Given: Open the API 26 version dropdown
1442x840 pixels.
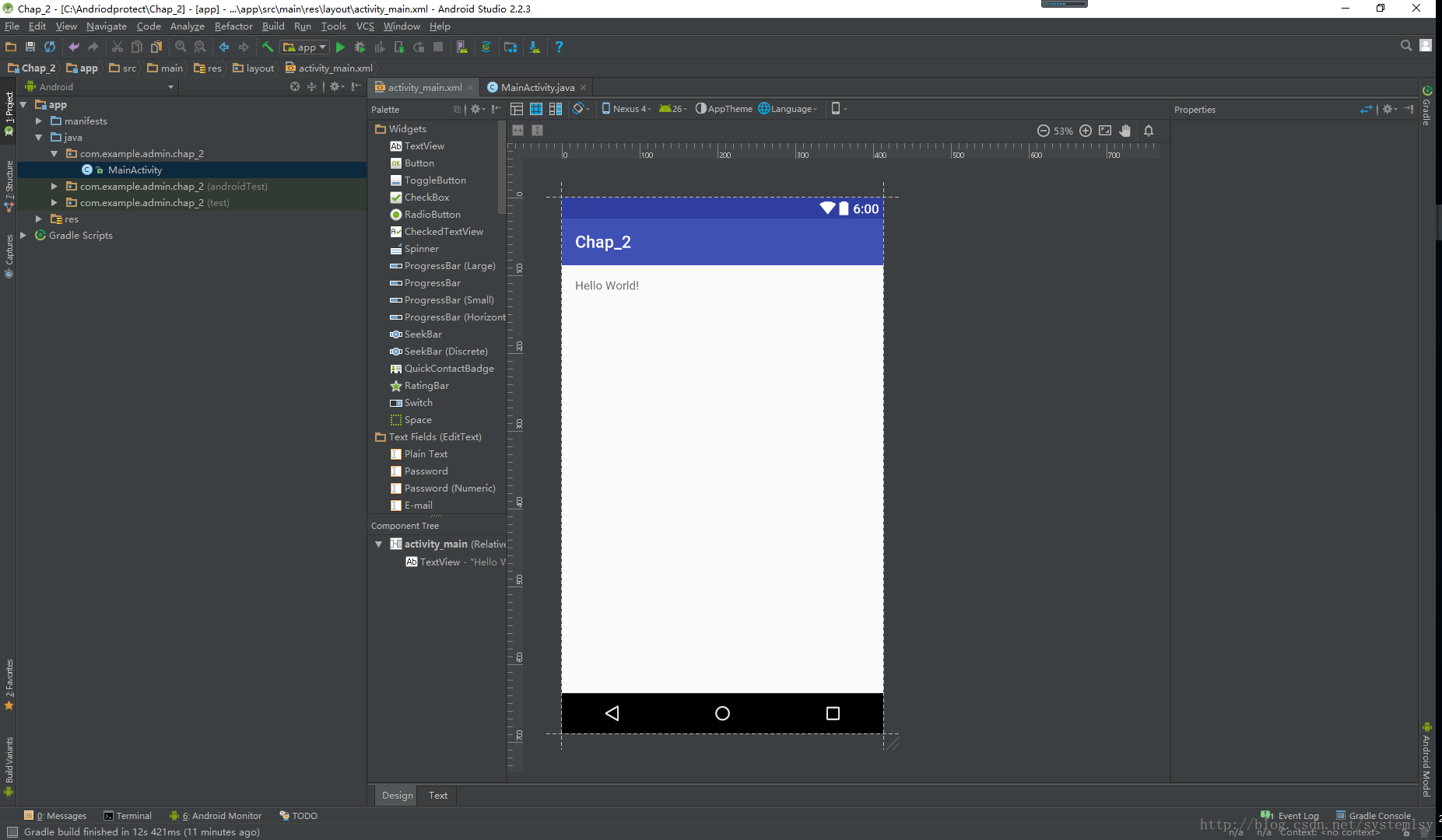Looking at the screenshot, I should point(673,109).
